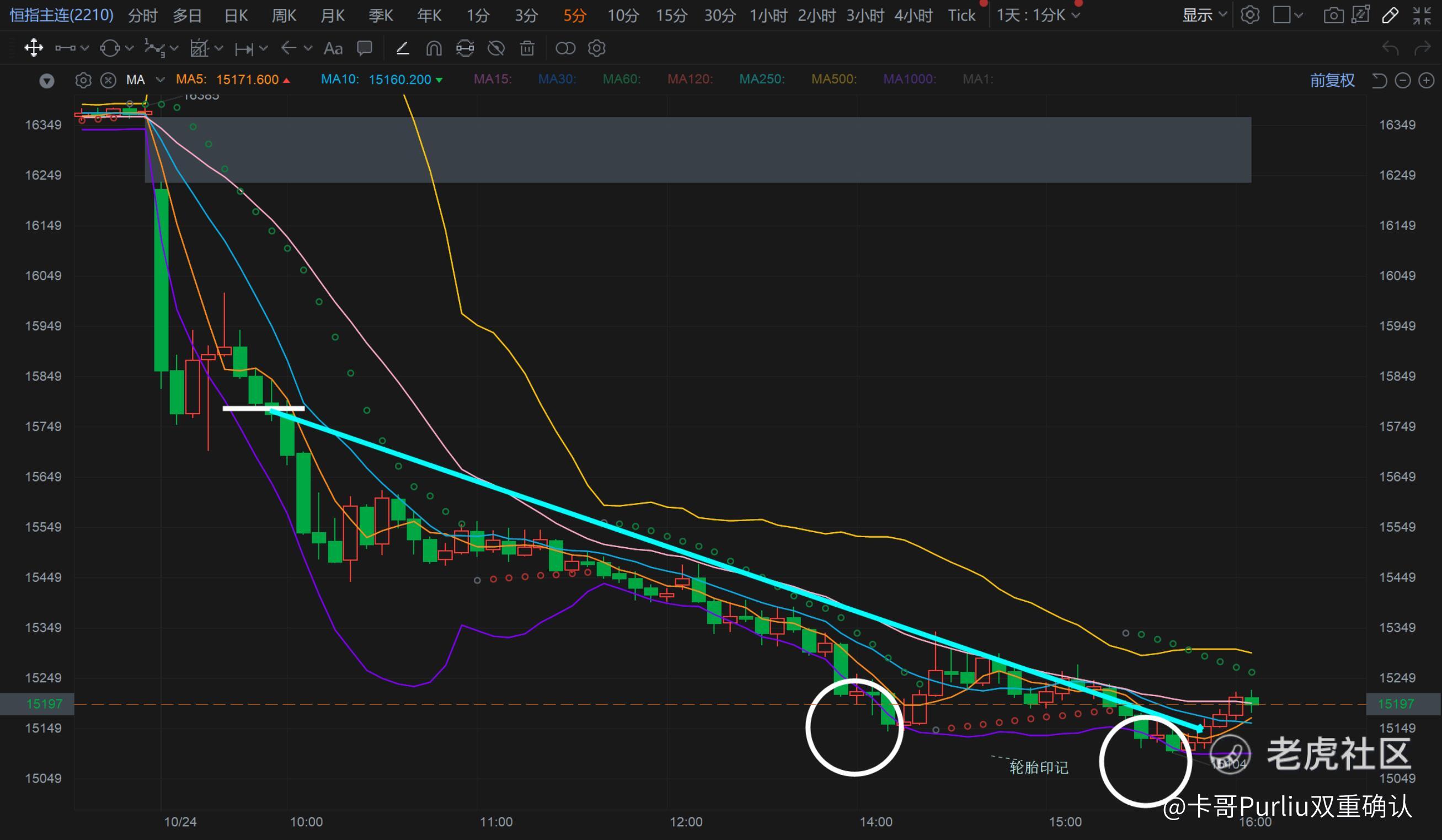Switch to 日K tab
Screen dimensions: 1442x840
coord(236,15)
